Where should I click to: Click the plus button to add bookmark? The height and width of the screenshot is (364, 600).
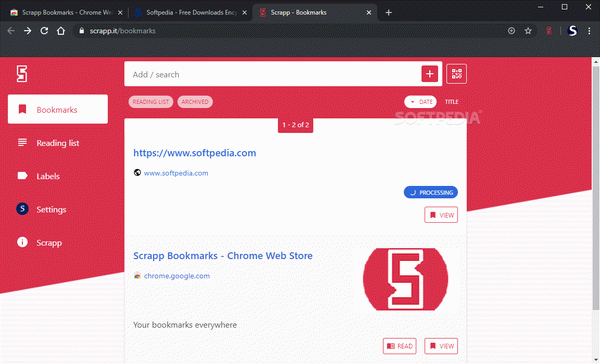[x=430, y=74]
